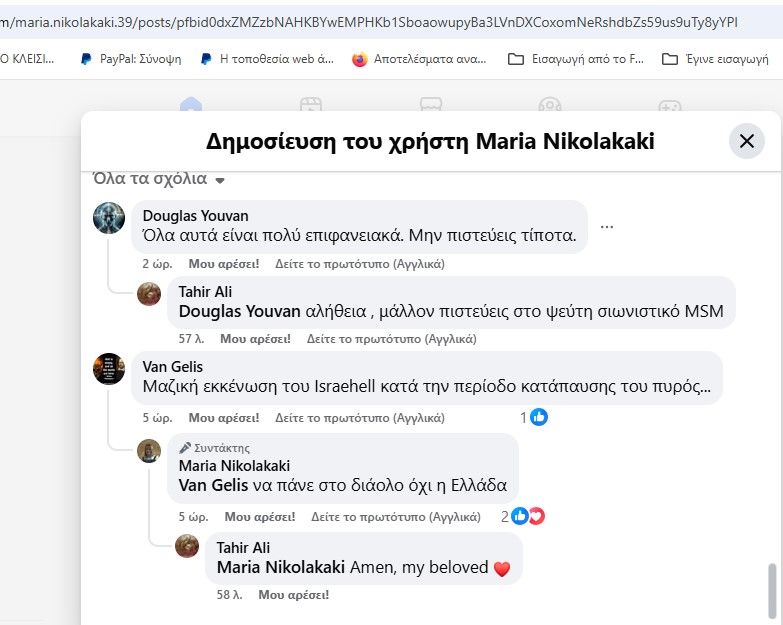View like and heart reactions on Maria's reply
Image resolution: width=783 pixels, height=625 pixels.
(523, 516)
